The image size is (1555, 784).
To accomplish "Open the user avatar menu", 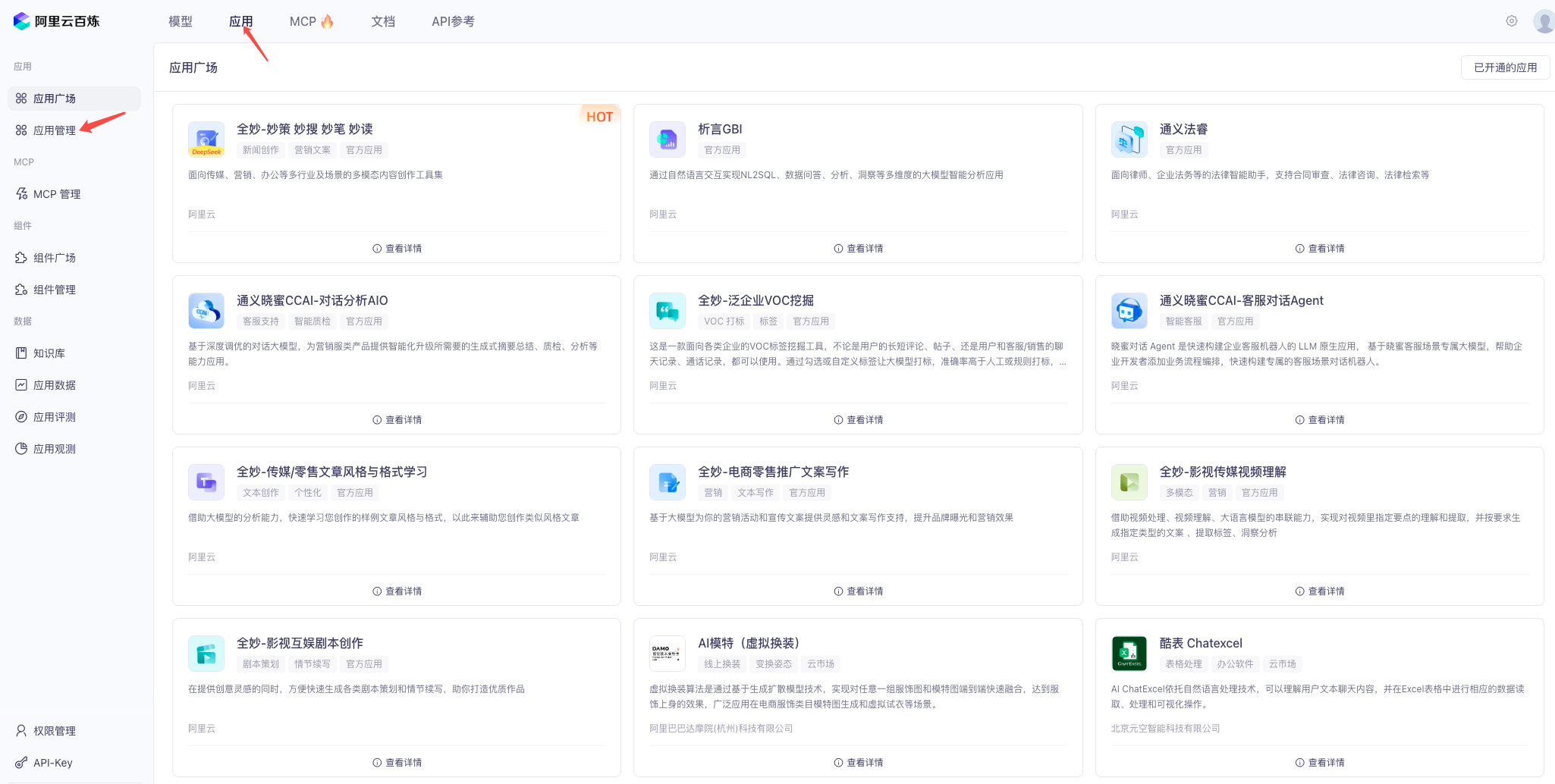I will 1544,21.
